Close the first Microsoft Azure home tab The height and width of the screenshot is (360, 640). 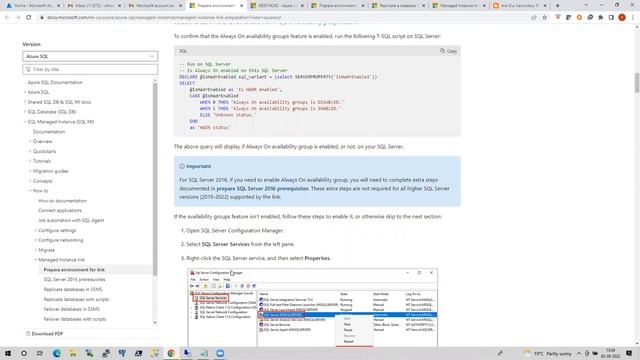[x=58, y=6]
